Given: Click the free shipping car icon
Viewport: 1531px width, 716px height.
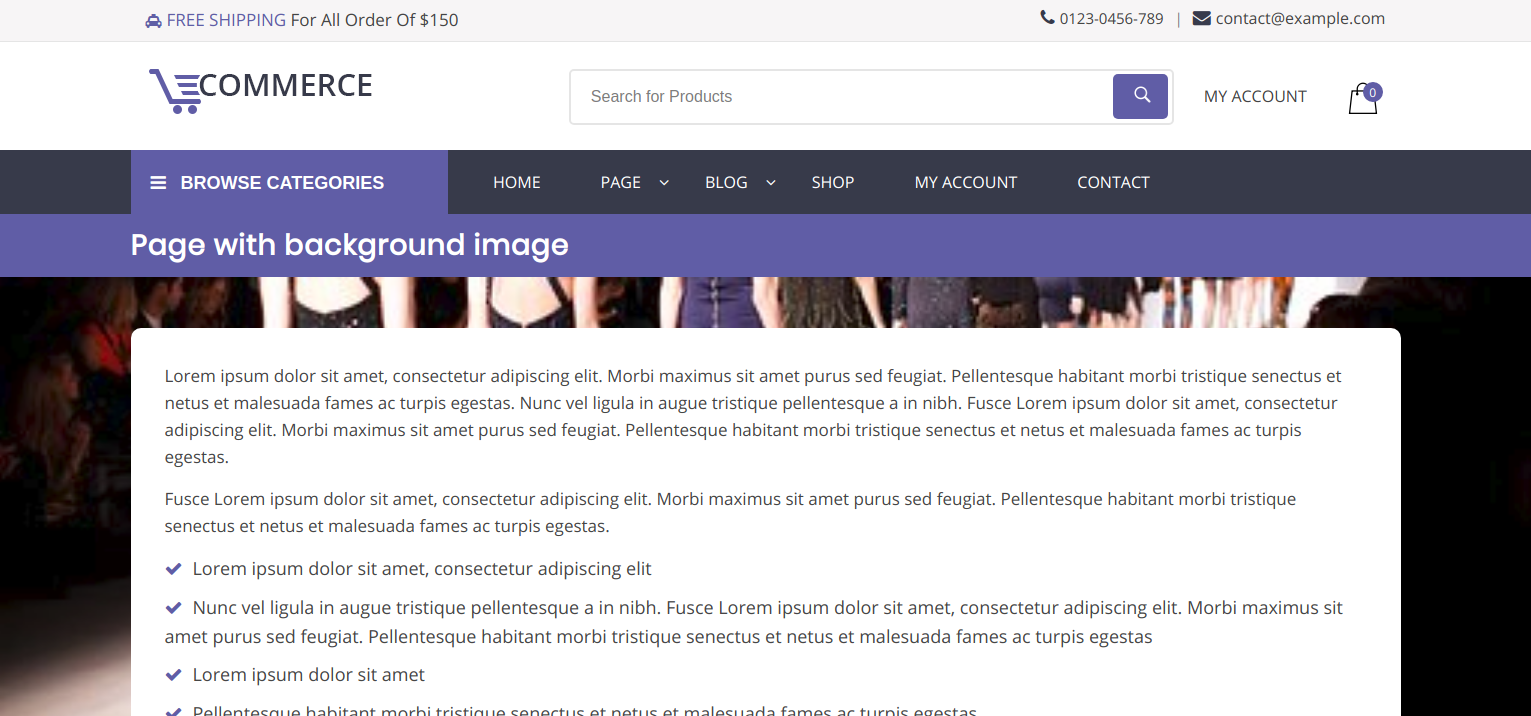Looking at the screenshot, I should click(x=153, y=20).
